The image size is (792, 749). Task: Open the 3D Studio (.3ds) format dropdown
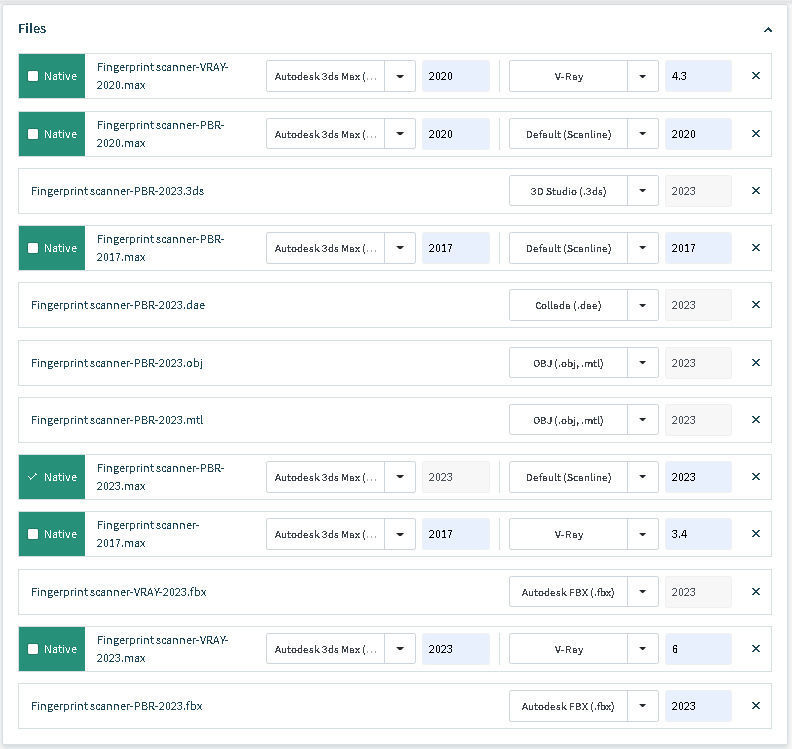tap(643, 191)
